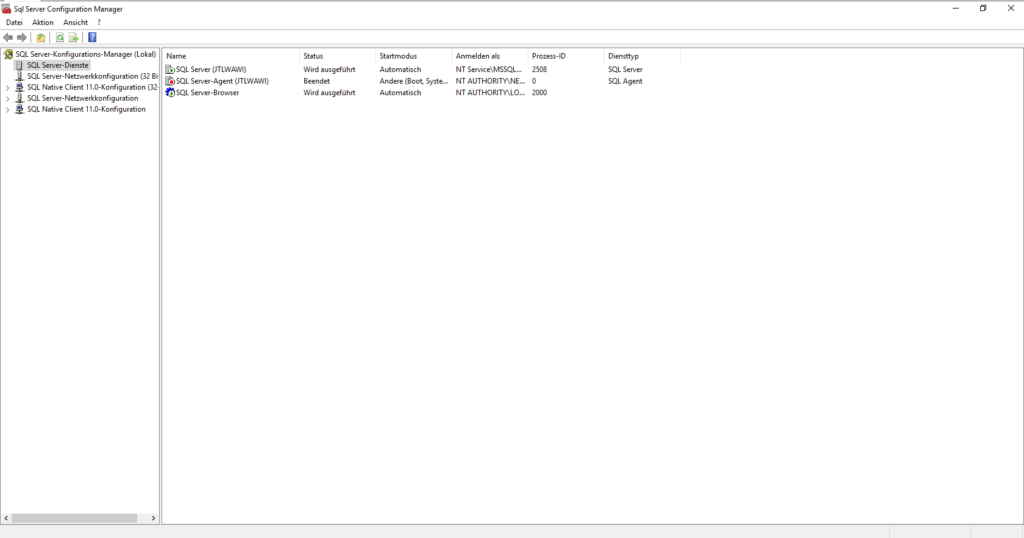Click the process ID 0 cell
This screenshot has width=1024, height=538.
[x=534, y=81]
